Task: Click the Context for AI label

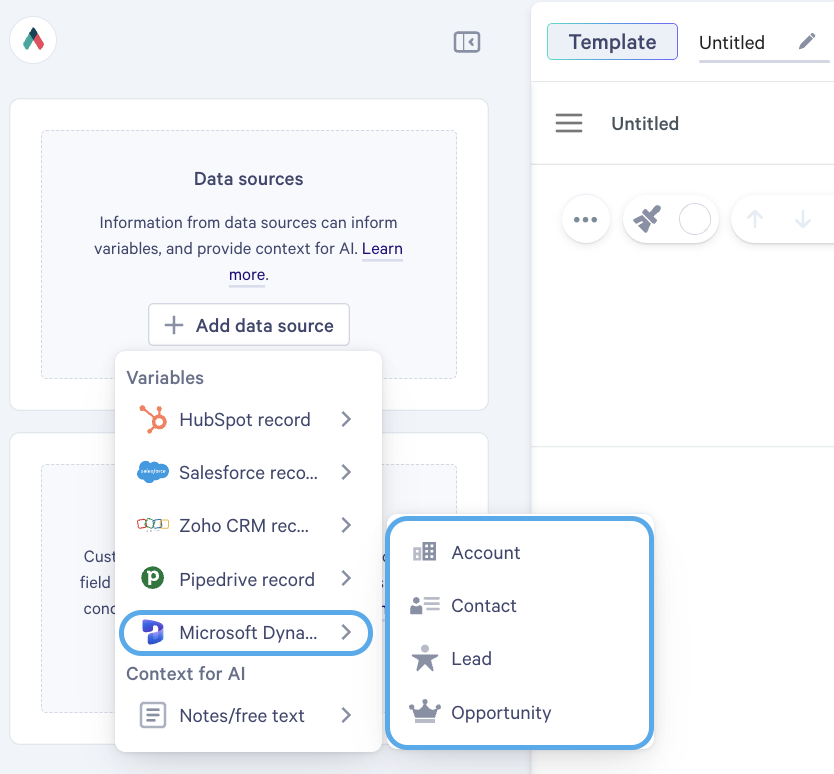Action: [186, 673]
